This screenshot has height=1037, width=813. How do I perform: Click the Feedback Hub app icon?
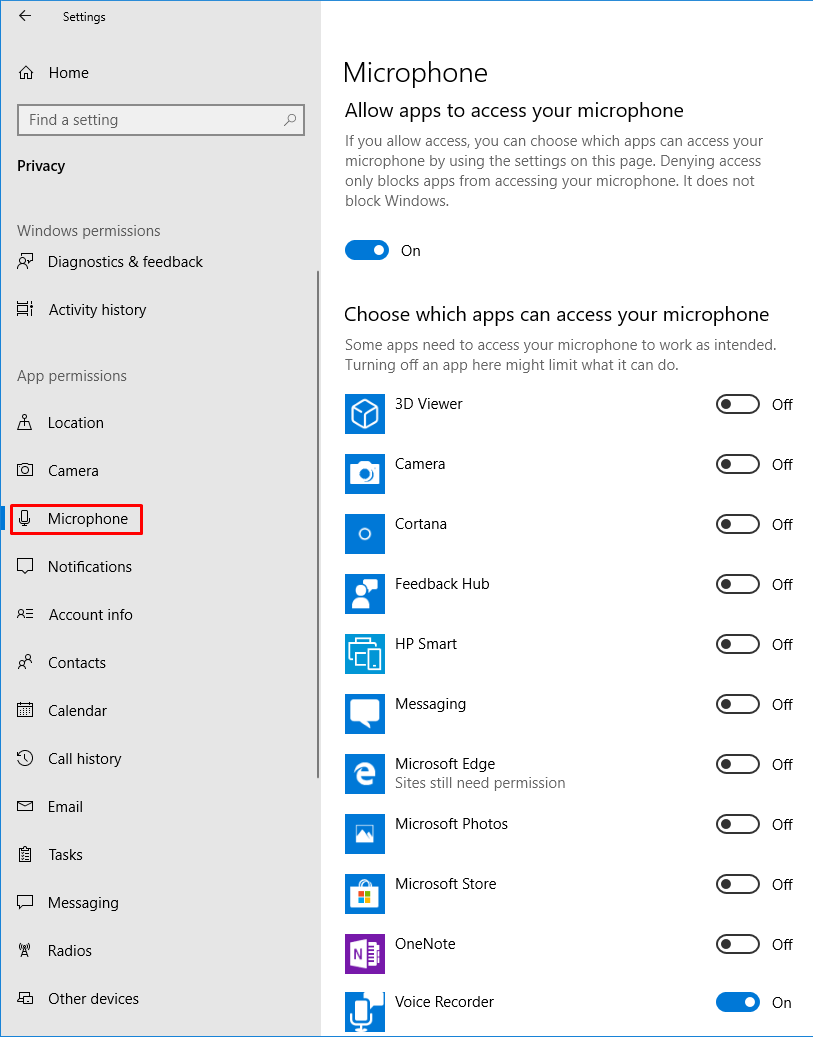(365, 594)
